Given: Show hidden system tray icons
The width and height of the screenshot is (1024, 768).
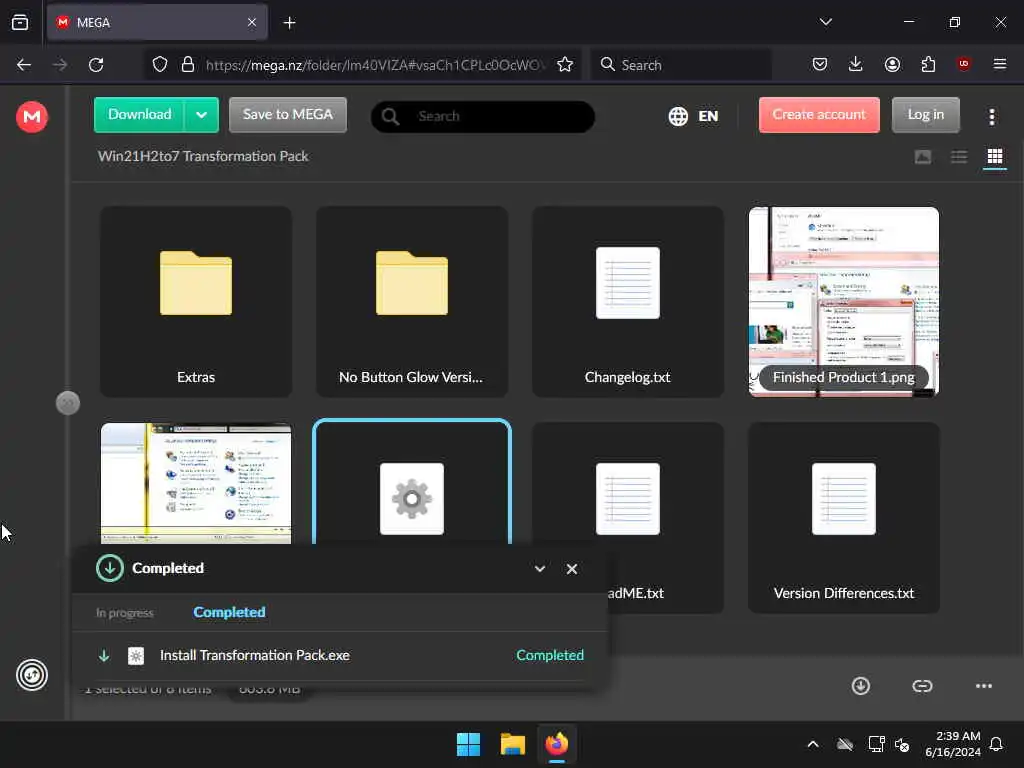Looking at the screenshot, I should click(x=813, y=744).
